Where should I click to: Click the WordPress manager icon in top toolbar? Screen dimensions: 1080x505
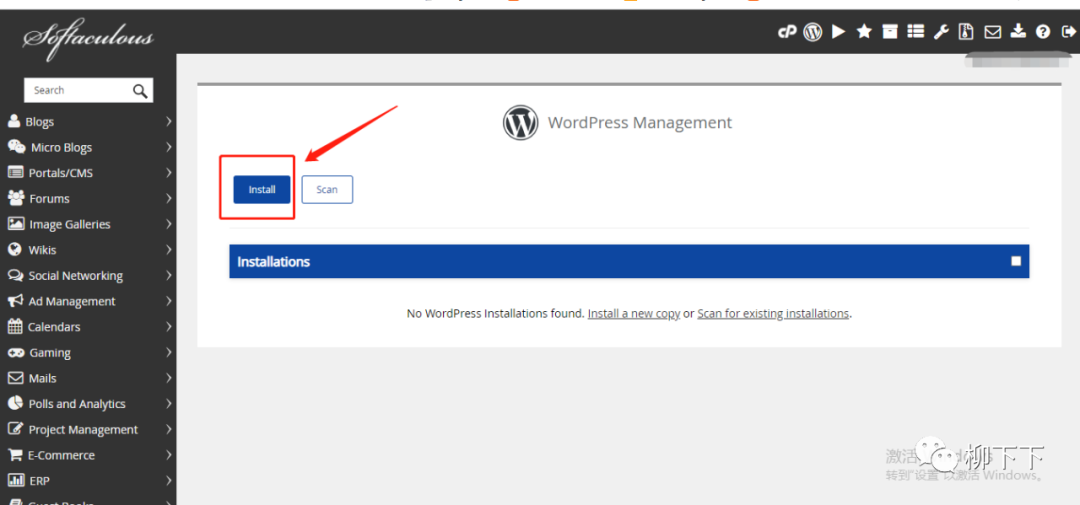coord(813,32)
